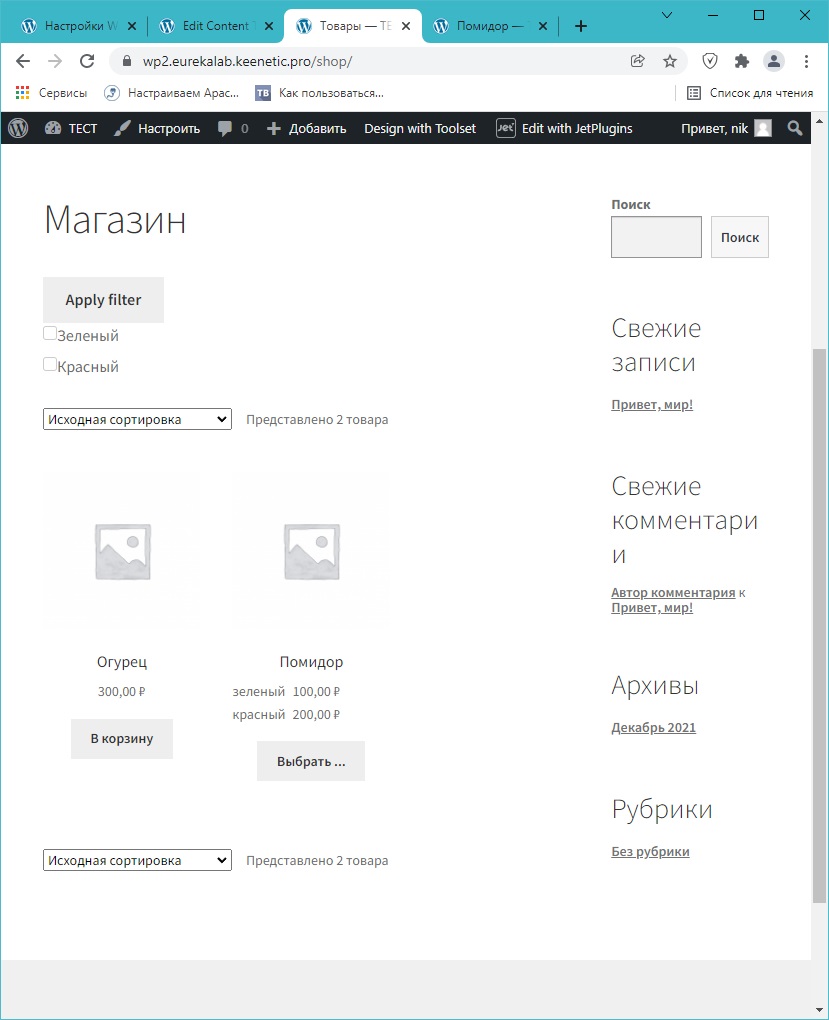The image size is (829, 1020).
Task: Click the share page icon in address bar
Action: [638, 61]
